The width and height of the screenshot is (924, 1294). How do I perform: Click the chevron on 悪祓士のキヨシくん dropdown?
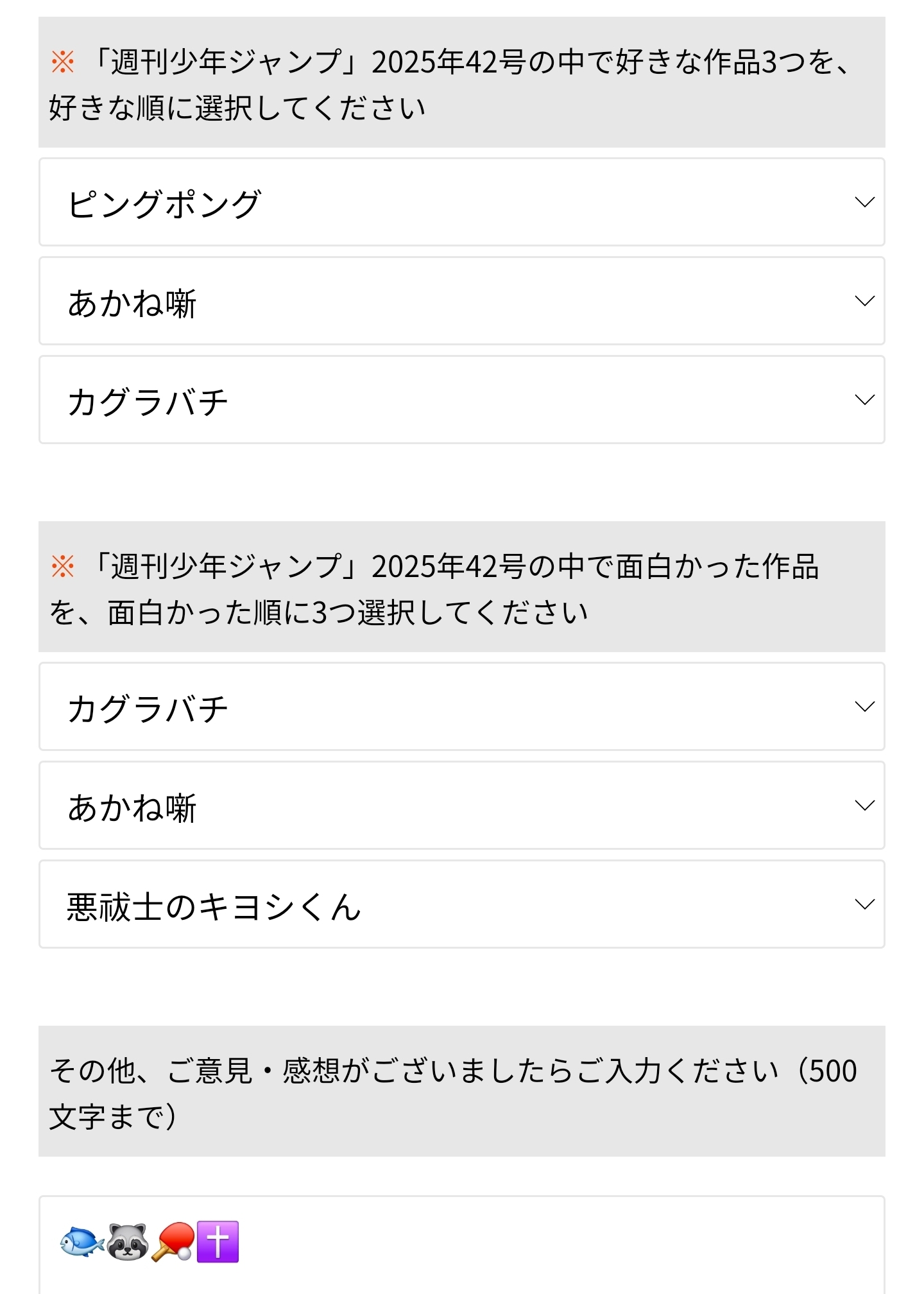click(864, 904)
